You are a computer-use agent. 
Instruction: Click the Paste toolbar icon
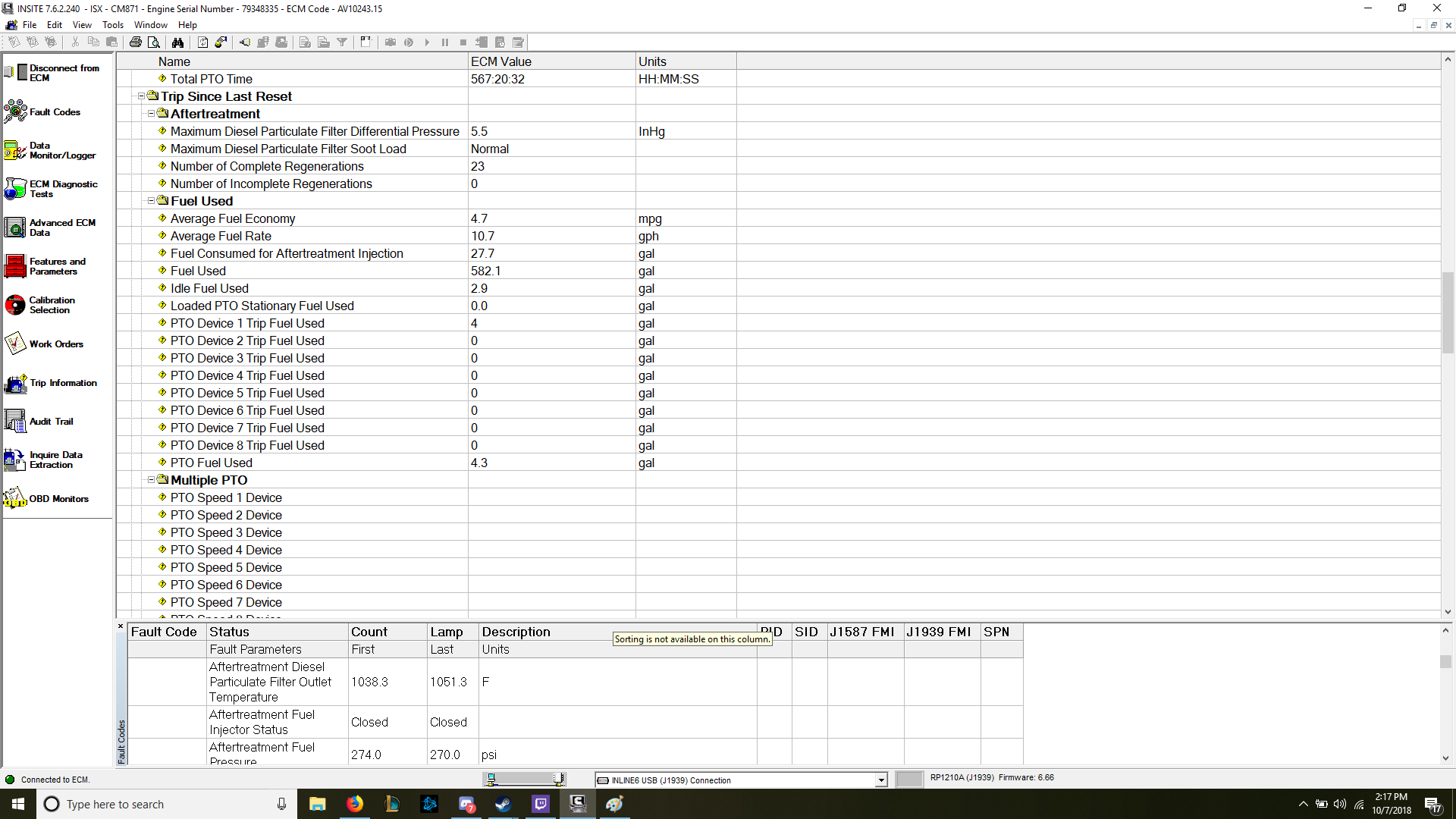coord(111,42)
